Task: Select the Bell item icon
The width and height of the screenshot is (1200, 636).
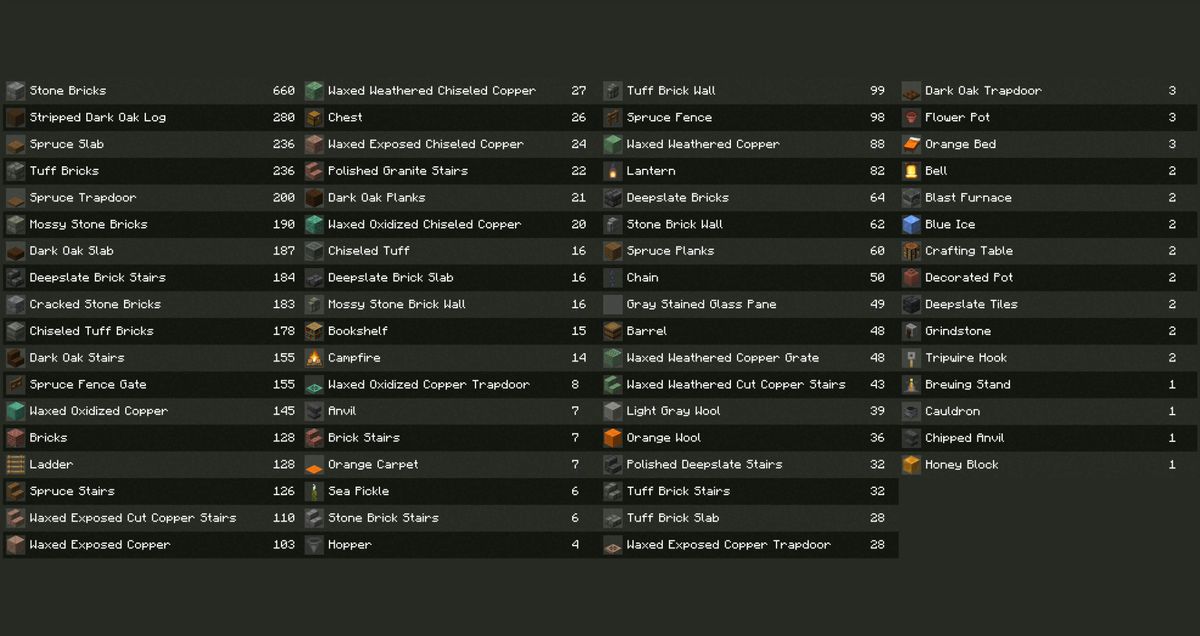Action: 911,171
